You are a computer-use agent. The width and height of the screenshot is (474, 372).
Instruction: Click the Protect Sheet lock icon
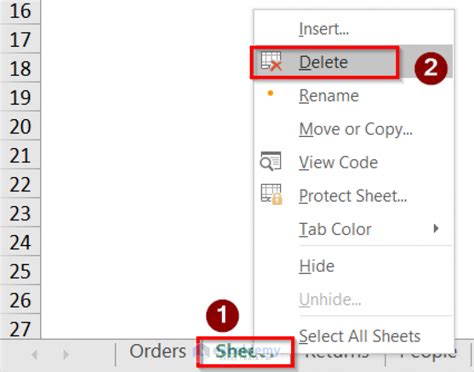[271, 194]
